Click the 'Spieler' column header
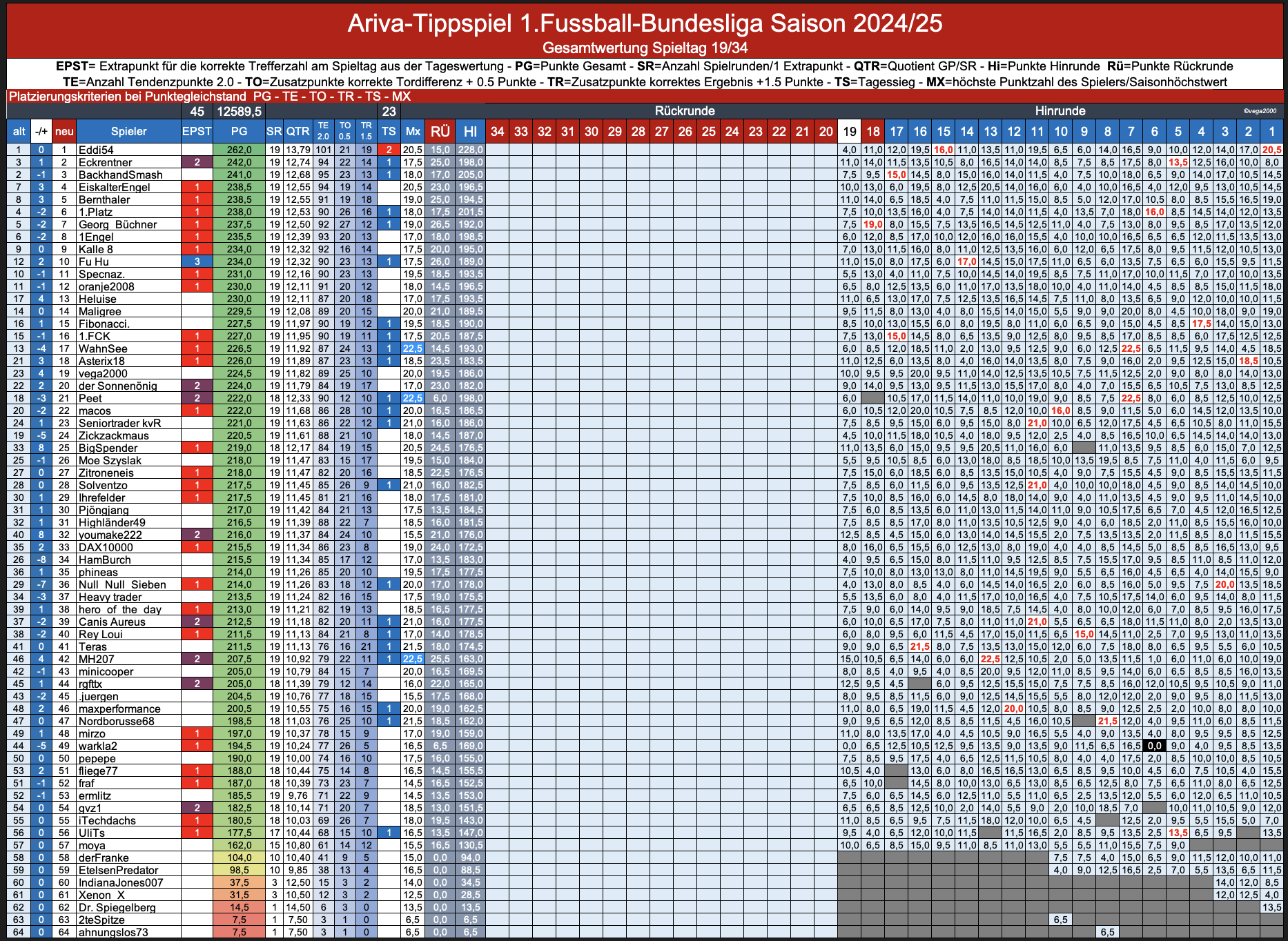 coord(128,131)
